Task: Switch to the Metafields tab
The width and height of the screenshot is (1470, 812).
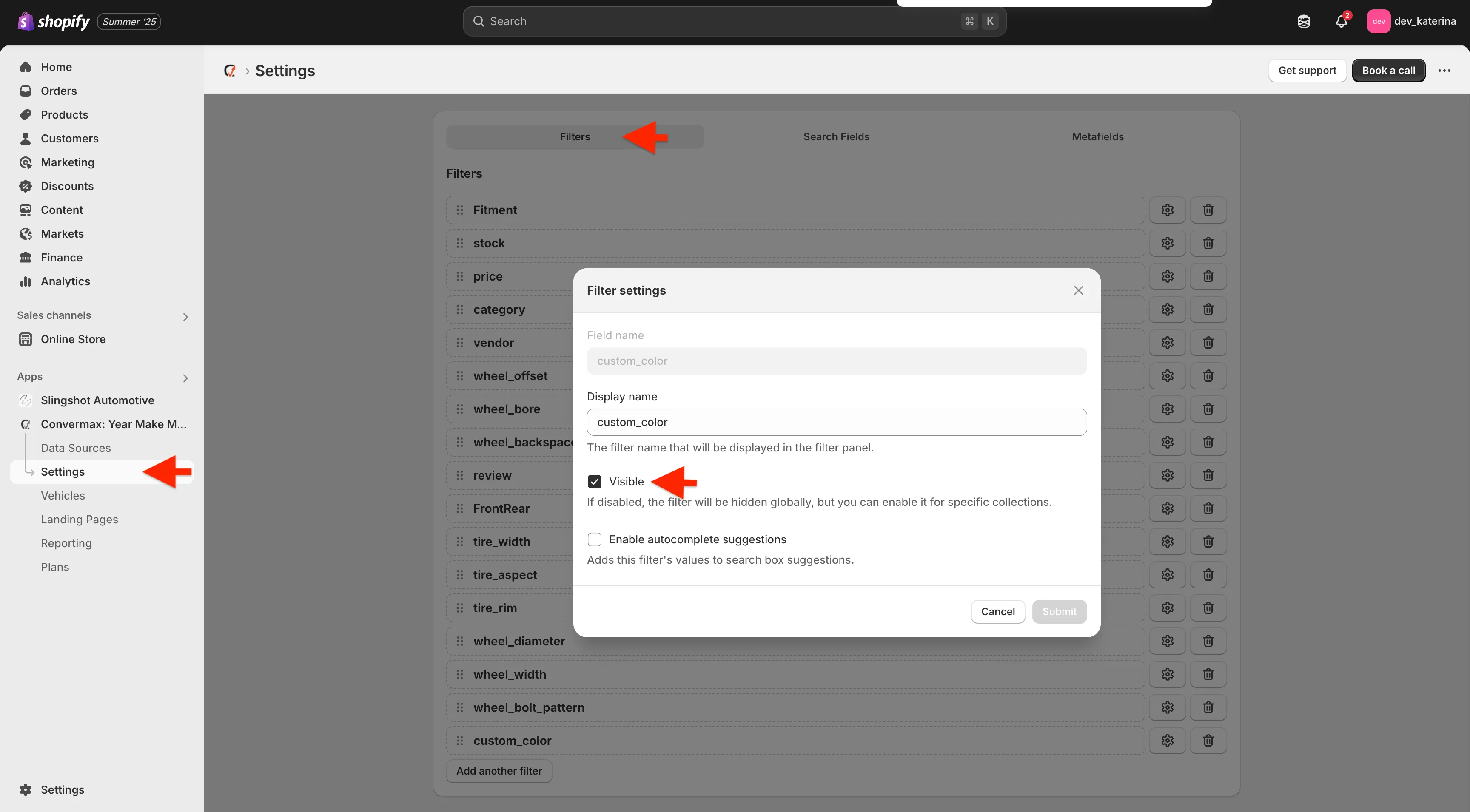Action: [1097, 137]
